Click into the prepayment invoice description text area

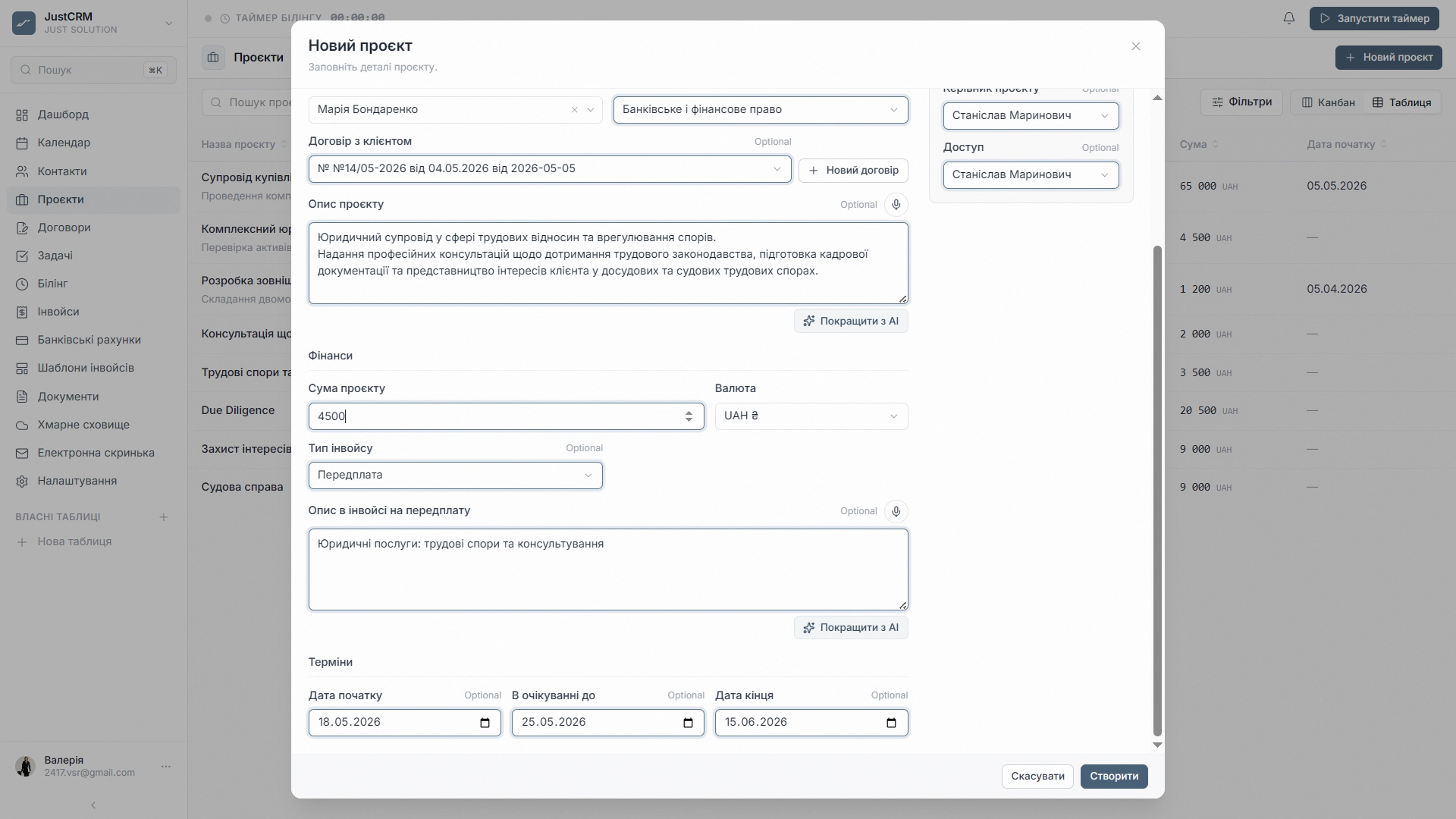(607, 570)
